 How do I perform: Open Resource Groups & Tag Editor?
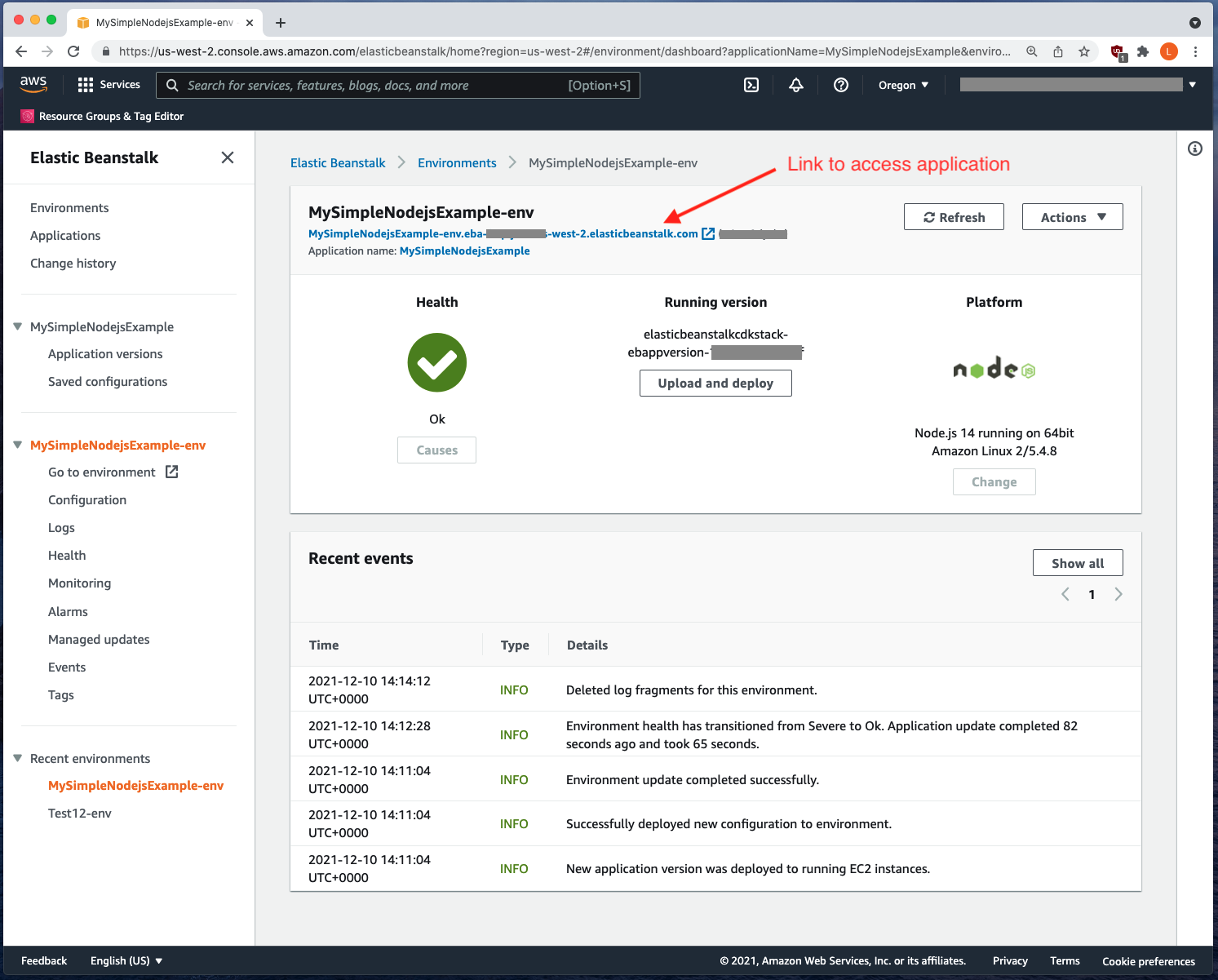[x=103, y=116]
